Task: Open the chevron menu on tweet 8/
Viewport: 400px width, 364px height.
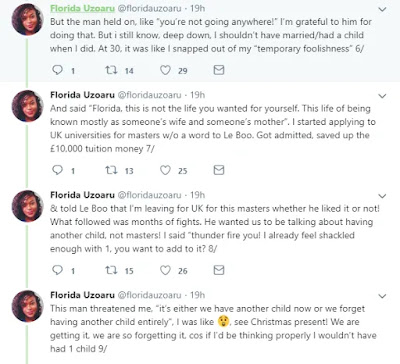Action: click(x=382, y=196)
